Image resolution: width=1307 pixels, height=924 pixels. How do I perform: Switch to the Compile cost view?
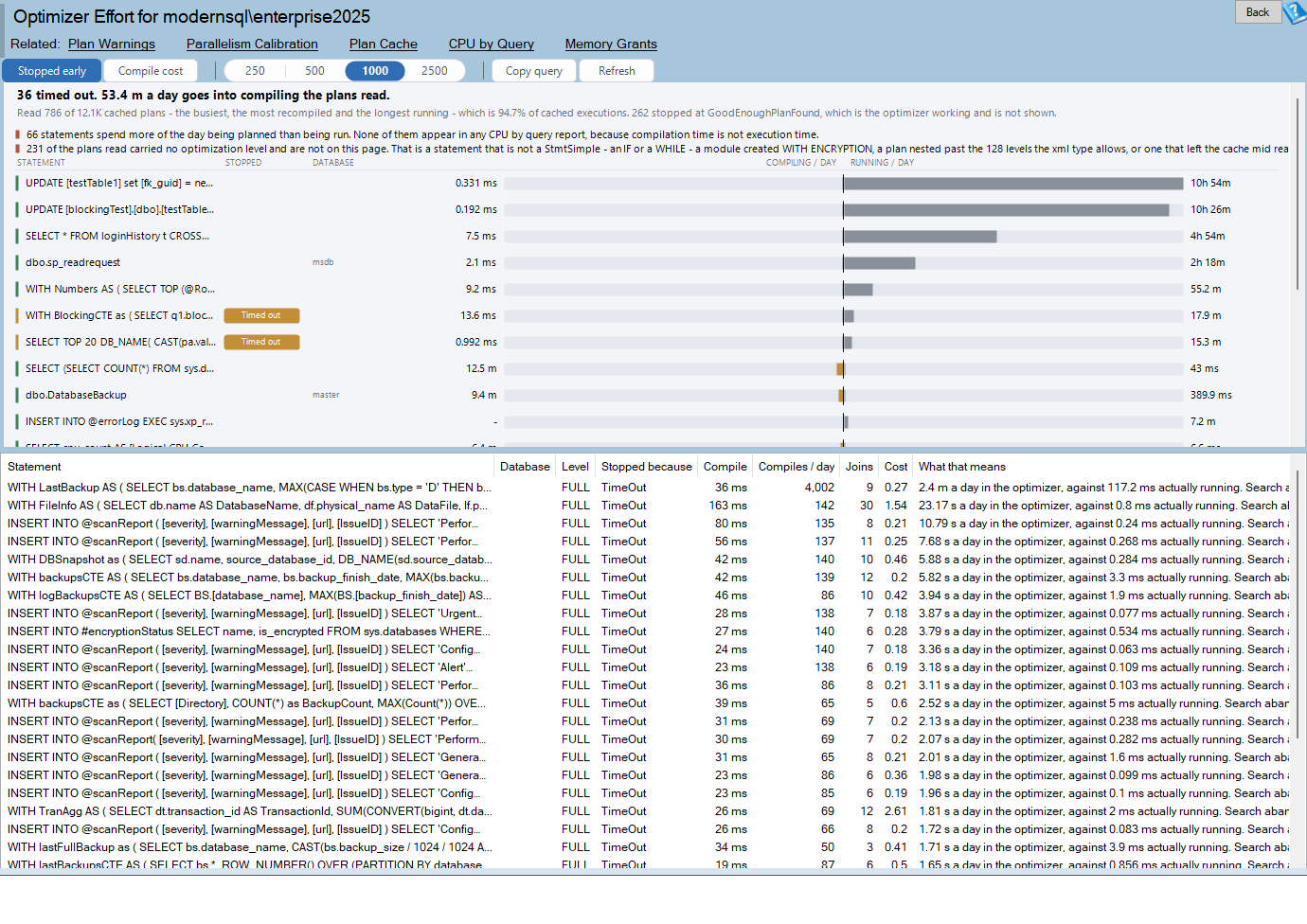click(x=151, y=71)
